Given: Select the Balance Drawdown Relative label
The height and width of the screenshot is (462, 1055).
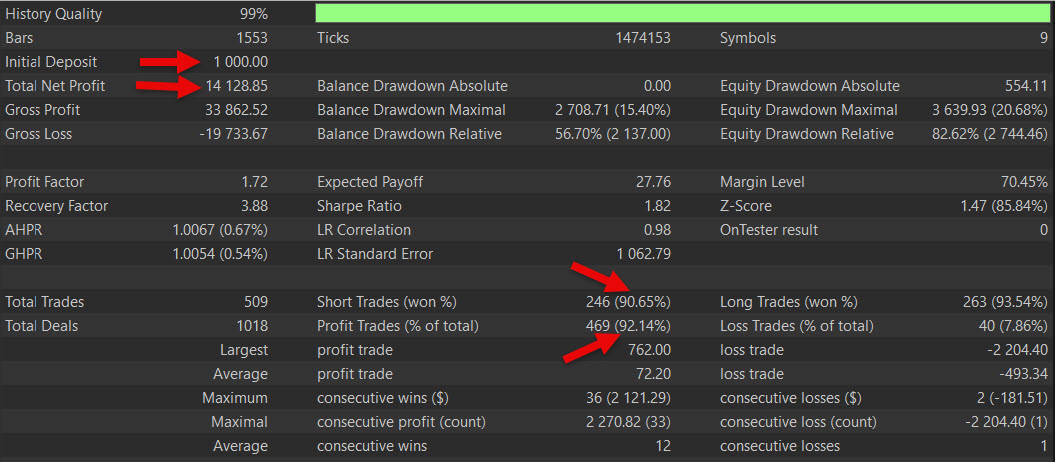Looking at the screenshot, I should coord(409,134).
